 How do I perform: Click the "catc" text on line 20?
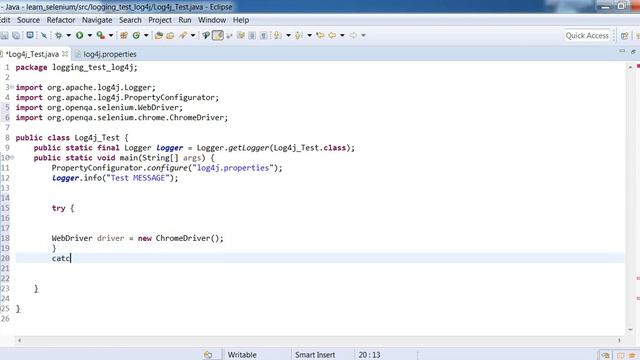coord(61,258)
